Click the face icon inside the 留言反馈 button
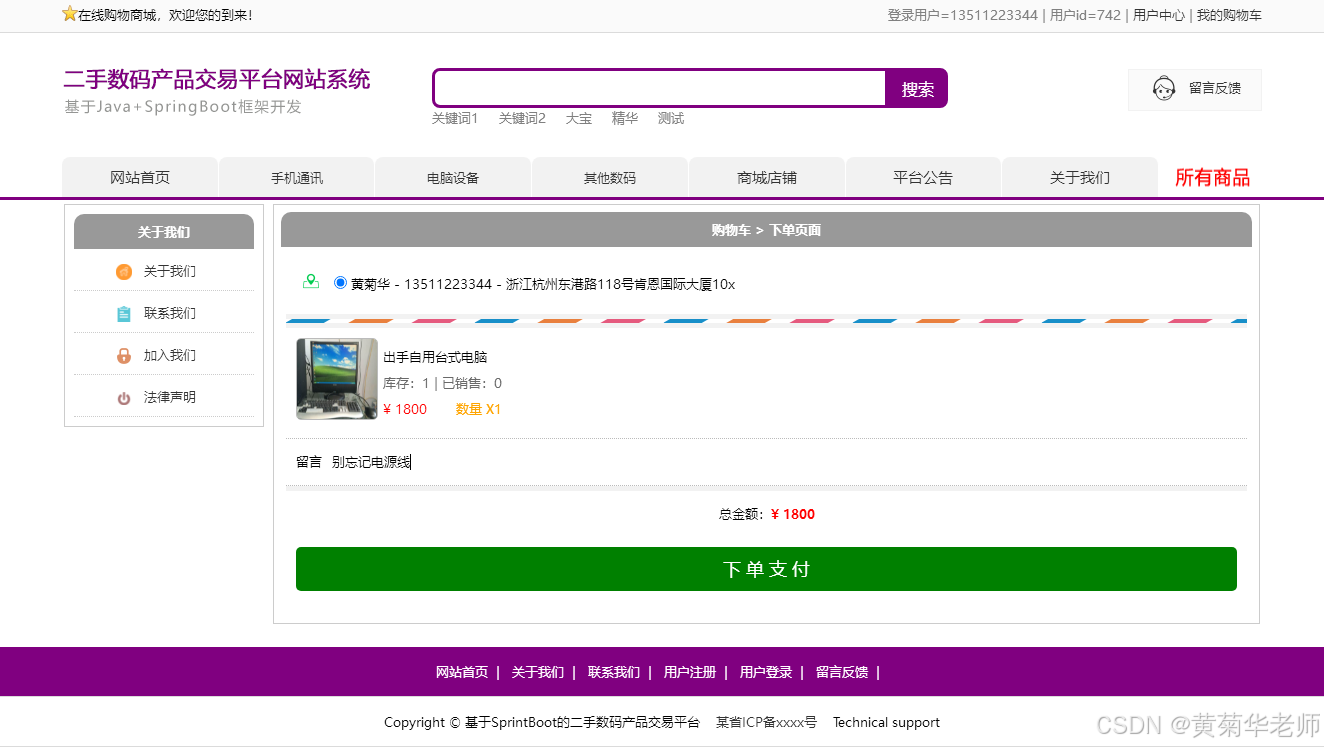The height and width of the screenshot is (747, 1324). (x=1163, y=89)
